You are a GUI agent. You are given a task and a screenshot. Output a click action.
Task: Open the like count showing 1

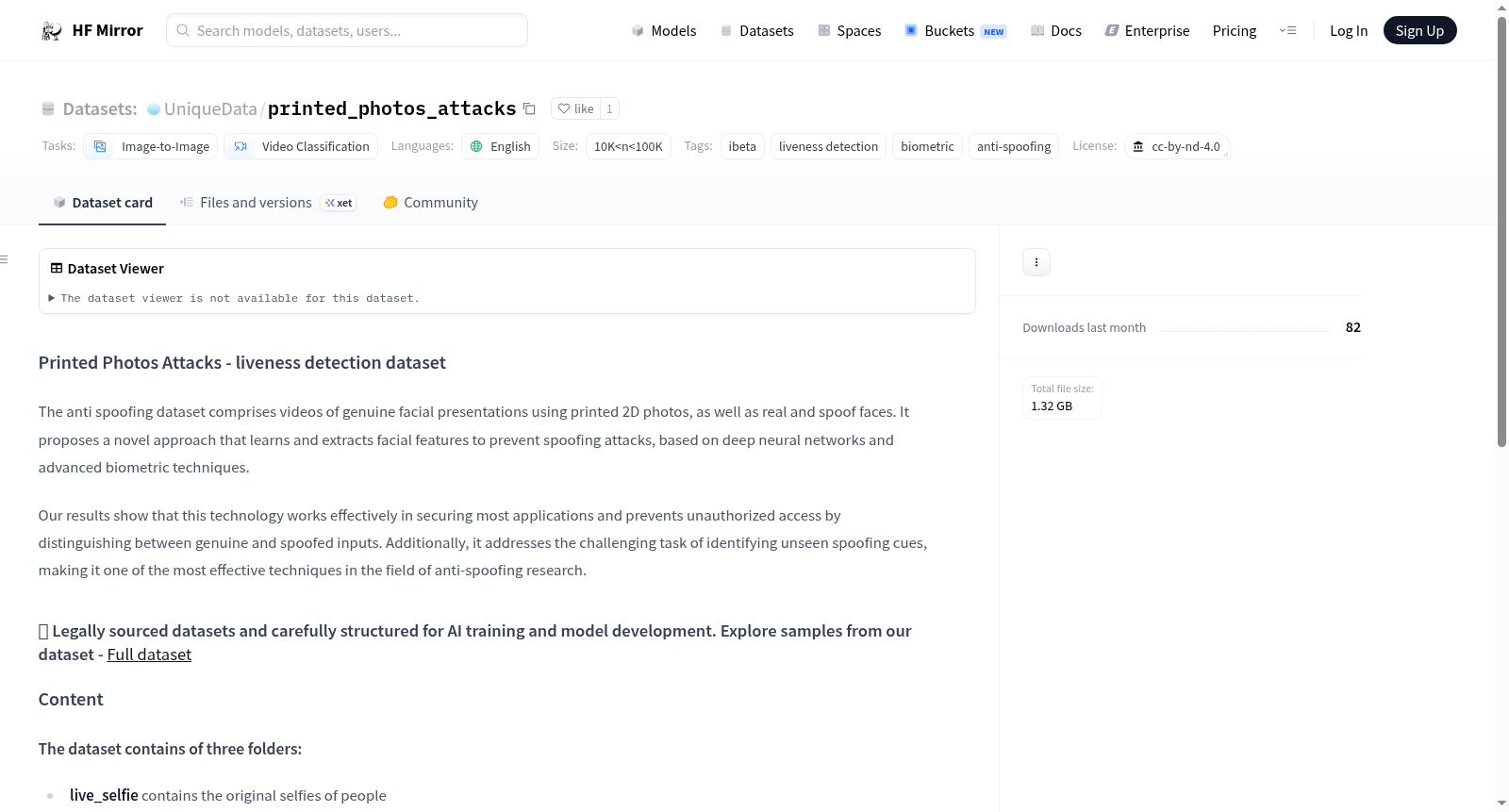click(609, 108)
